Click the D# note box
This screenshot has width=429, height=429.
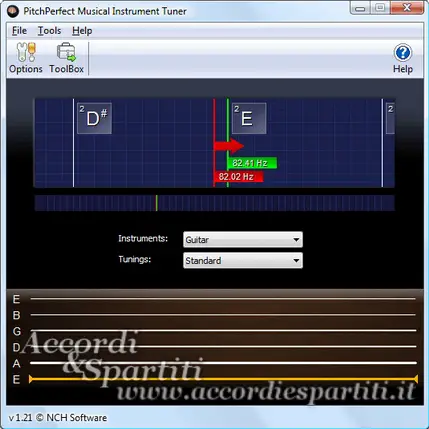point(94,118)
